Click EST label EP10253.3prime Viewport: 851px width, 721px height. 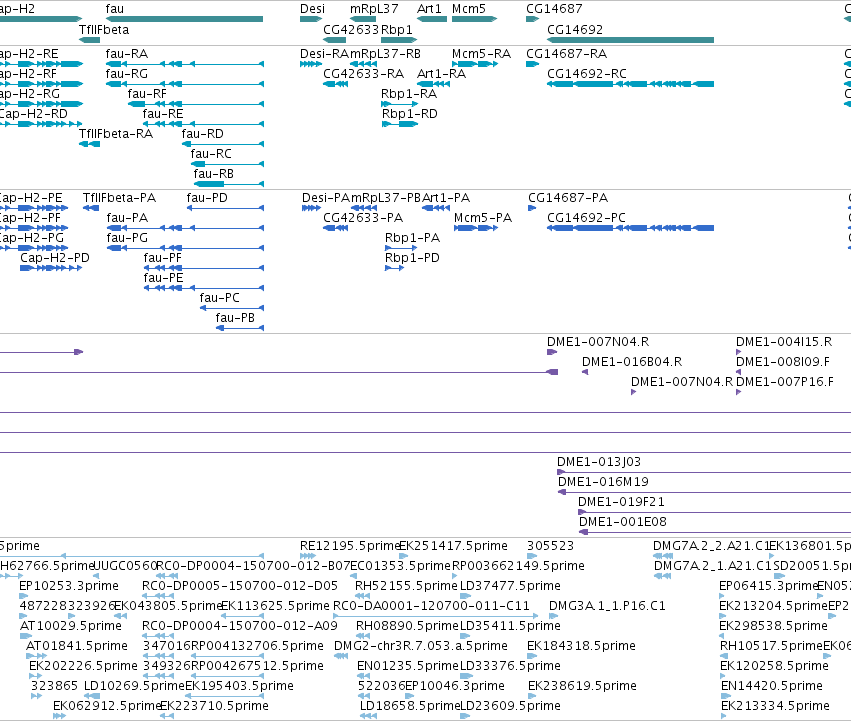click(x=69, y=586)
